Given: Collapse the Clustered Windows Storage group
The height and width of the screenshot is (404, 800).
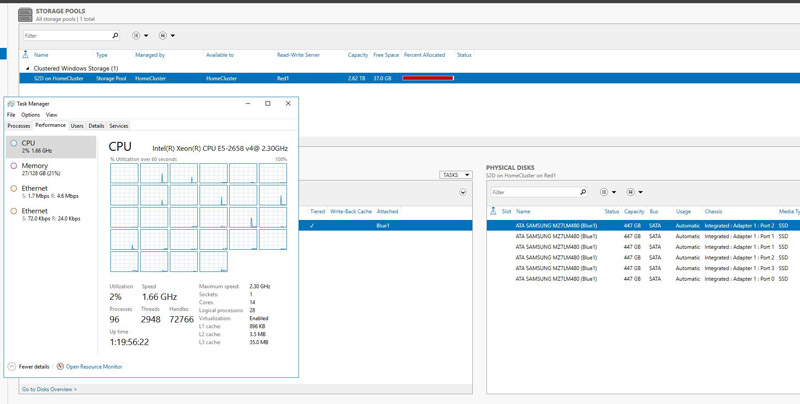Looking at the screenshot, I should [x=27, y=68].
